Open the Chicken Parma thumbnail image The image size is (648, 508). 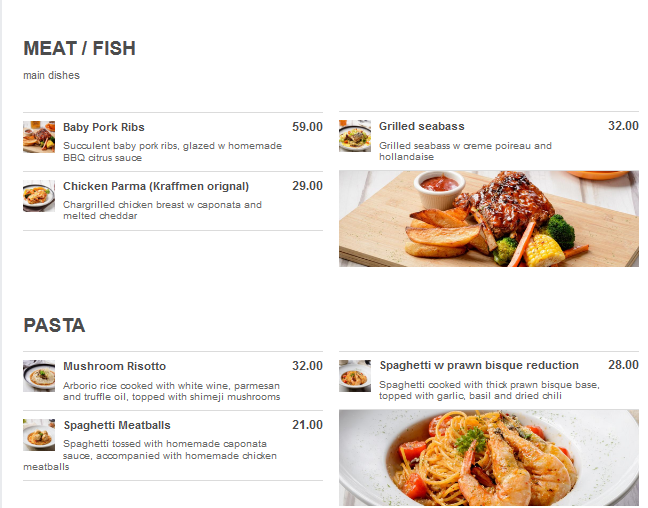(39, 196)
